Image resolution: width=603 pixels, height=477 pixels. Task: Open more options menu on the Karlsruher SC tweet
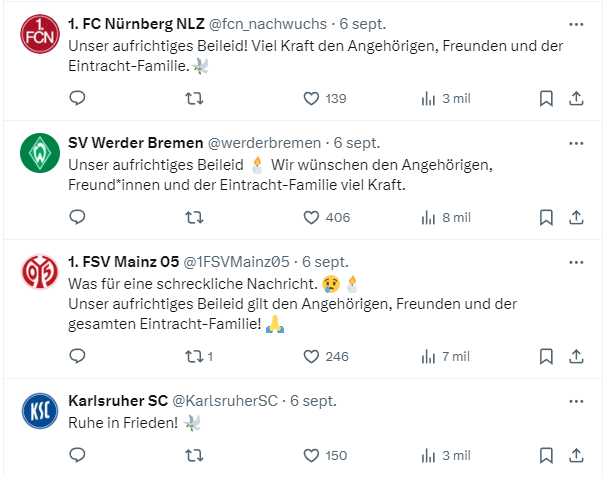[x=576, y=401]
